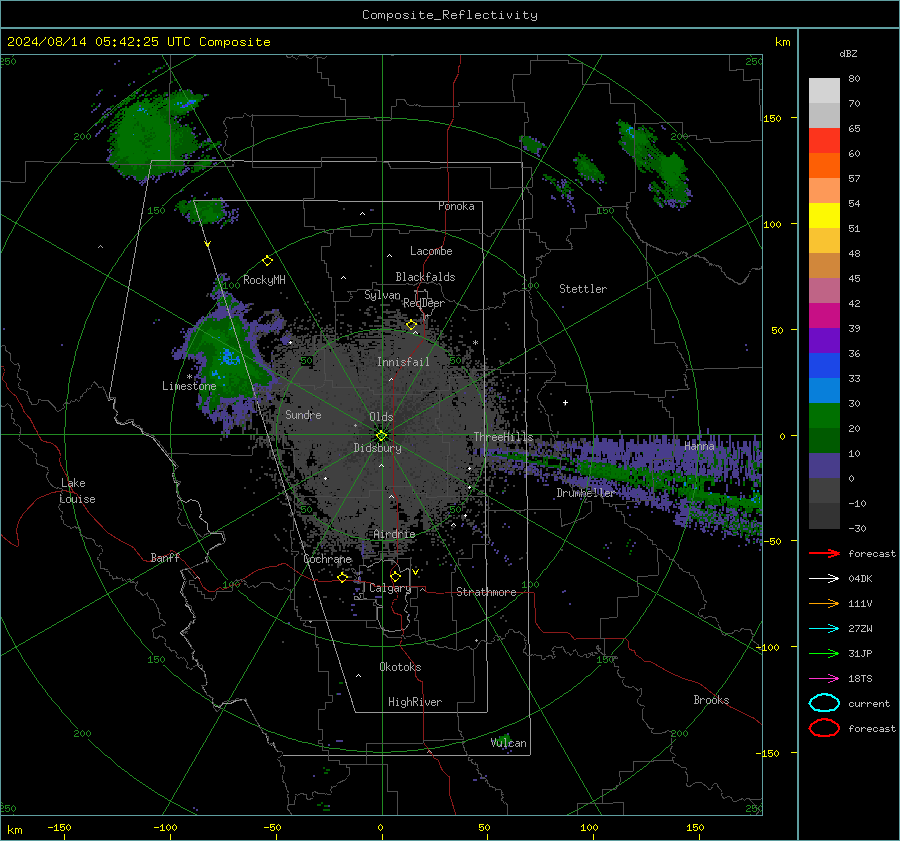The height and width of the screenshot is (841, 900).
Task: Click the green 31JP arrow icon
Action: (824, 653)
